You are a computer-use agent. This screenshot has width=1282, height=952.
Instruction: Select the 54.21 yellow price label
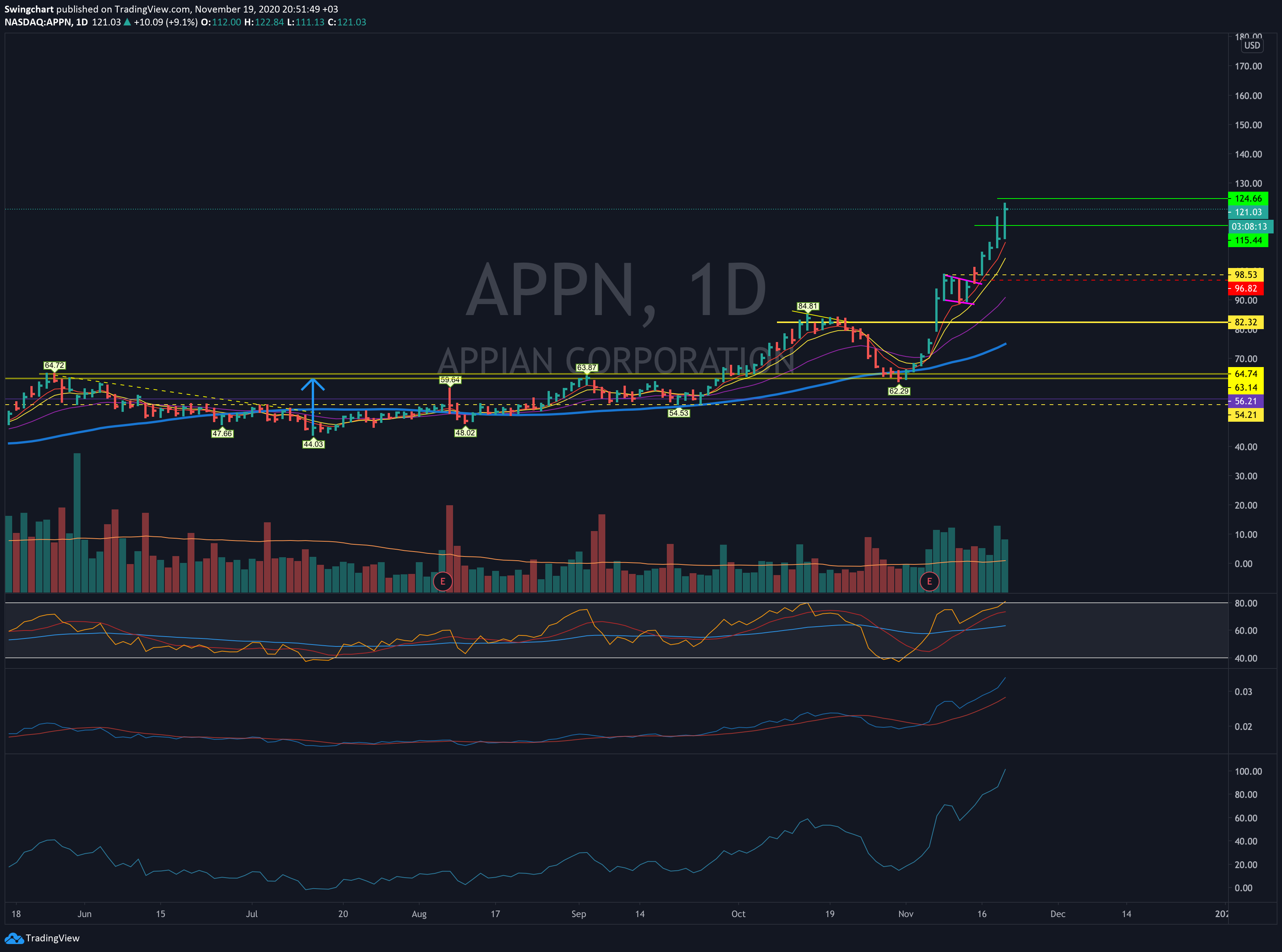pos(1246,415)
